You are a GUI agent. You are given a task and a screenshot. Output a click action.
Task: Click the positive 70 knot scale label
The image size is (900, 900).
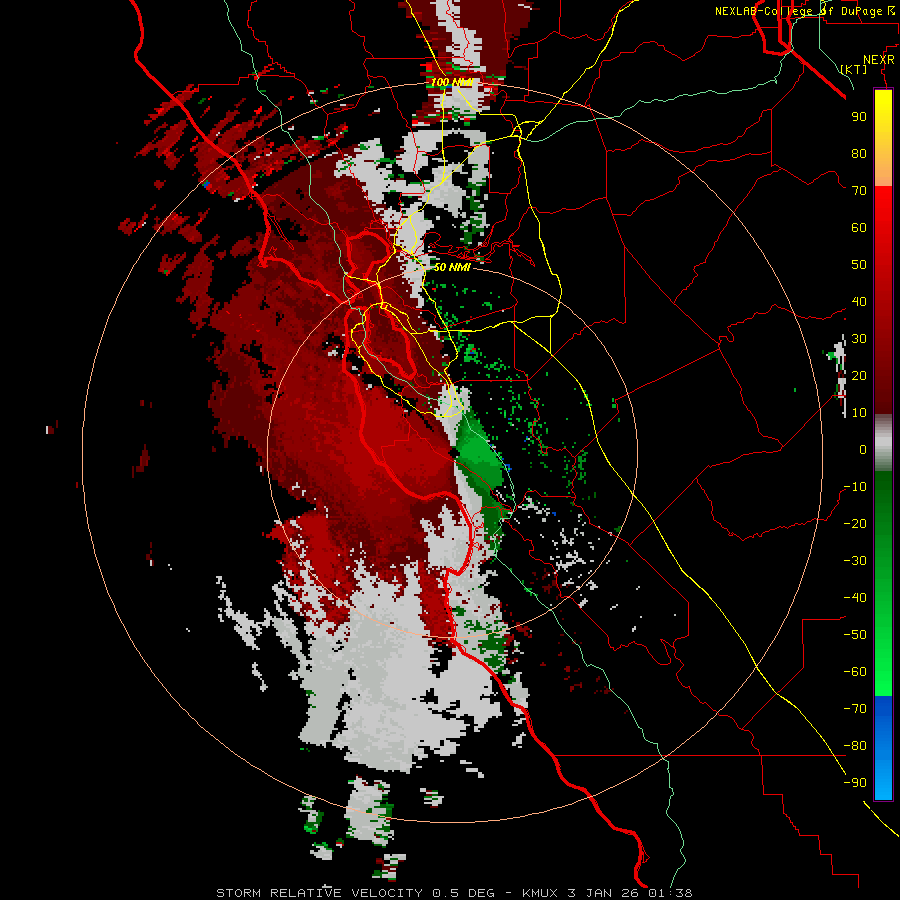(x=859, y=191)
